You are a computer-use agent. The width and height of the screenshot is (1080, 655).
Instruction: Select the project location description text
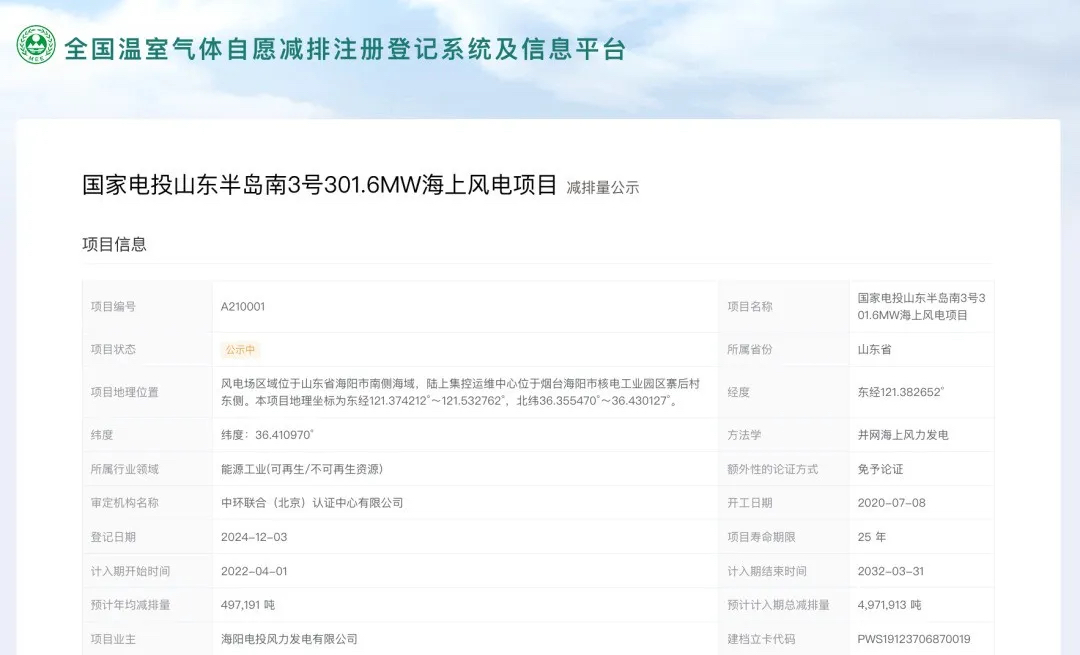[460, 392]
